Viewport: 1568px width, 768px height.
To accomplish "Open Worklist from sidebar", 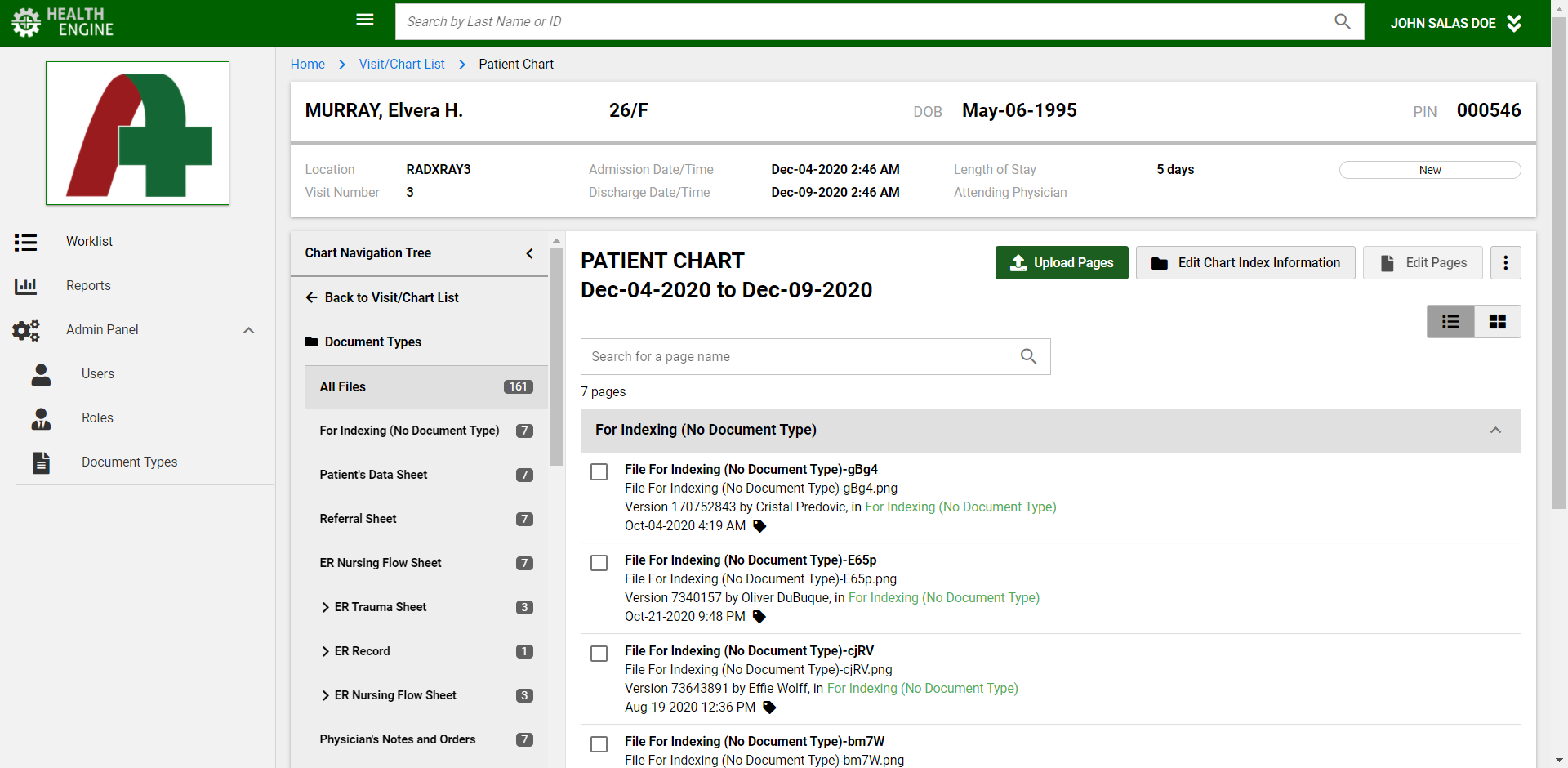I will pos(89,242).
